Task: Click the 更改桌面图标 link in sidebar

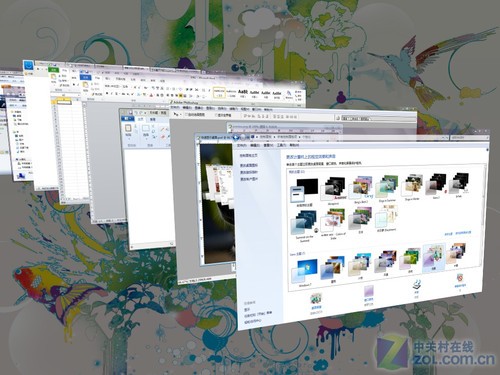Action: (249, 165)
